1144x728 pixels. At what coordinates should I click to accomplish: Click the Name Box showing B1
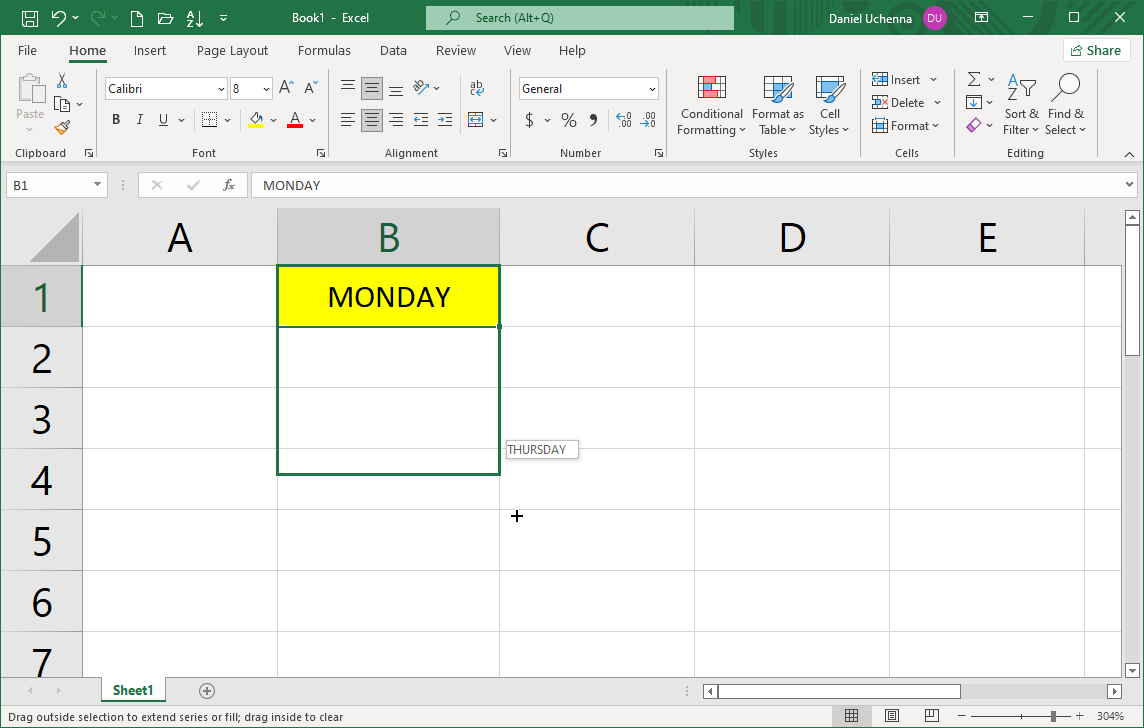click(47, 185)
